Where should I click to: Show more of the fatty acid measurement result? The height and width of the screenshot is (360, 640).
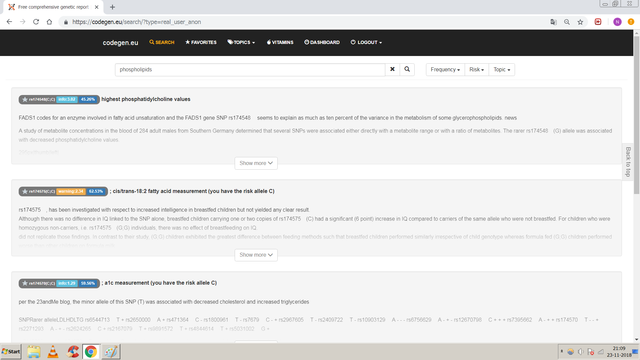[256, 255]
